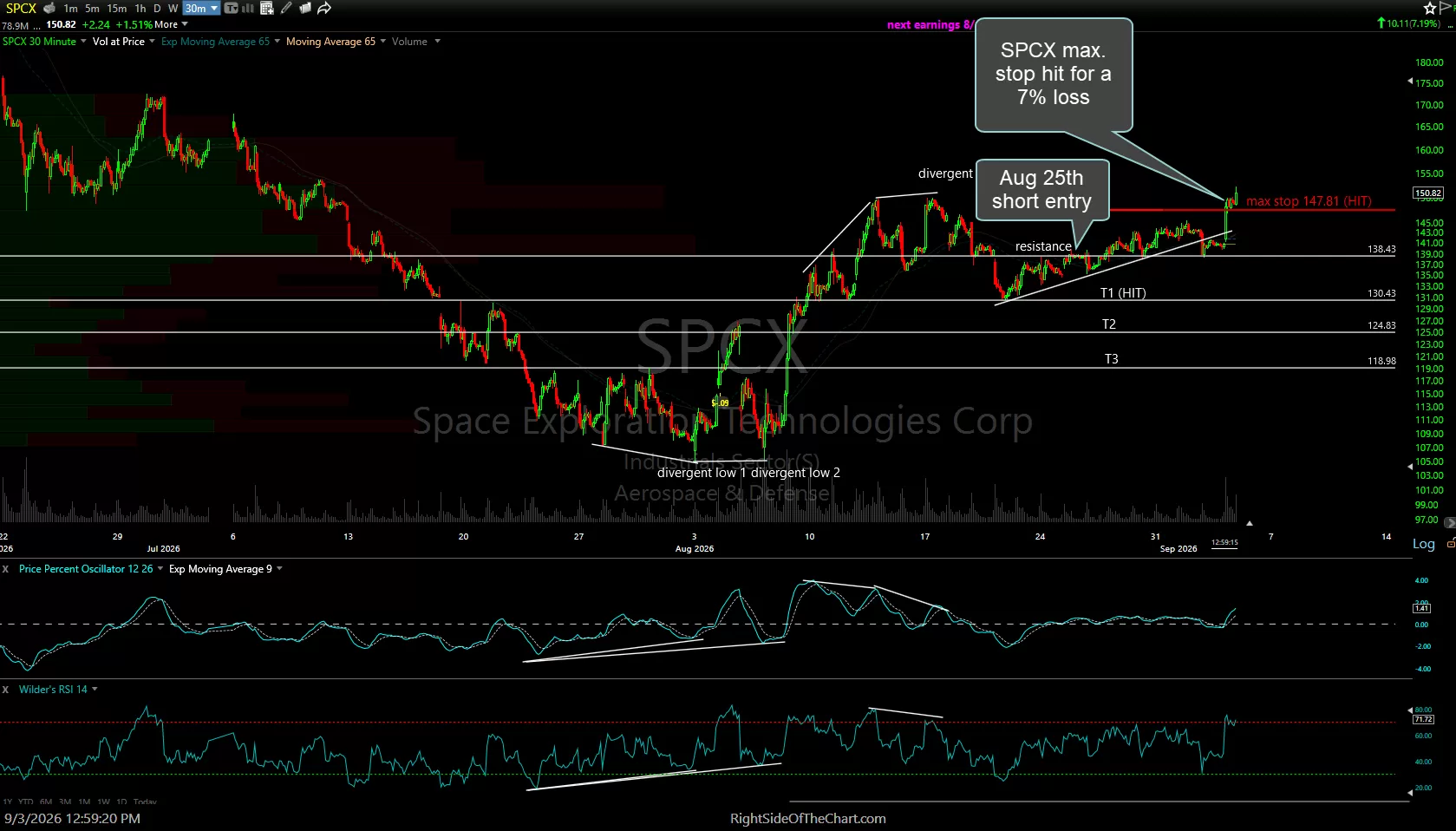
Task: Click the T1 (HIT) target label
Action: click(x=1123, y=293)
